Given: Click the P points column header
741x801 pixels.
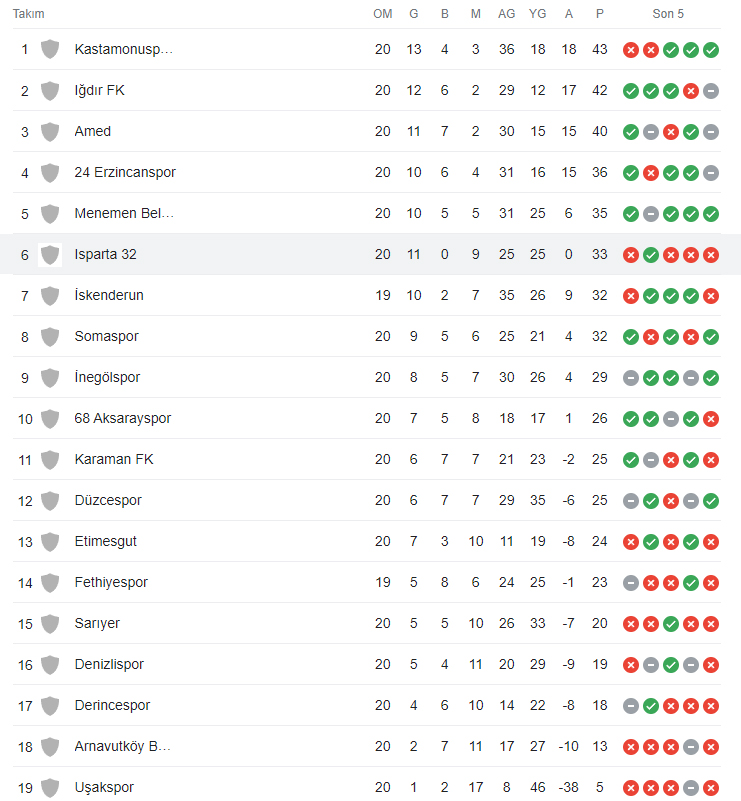Looking at the screenshot, I should (600, 14).
